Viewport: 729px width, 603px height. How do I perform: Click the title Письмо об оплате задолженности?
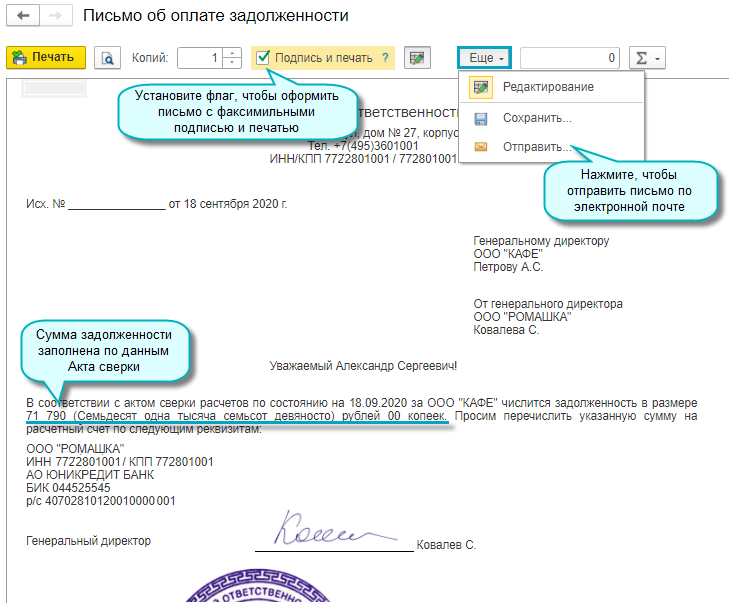pyautogui.click(x=216, y=15)
